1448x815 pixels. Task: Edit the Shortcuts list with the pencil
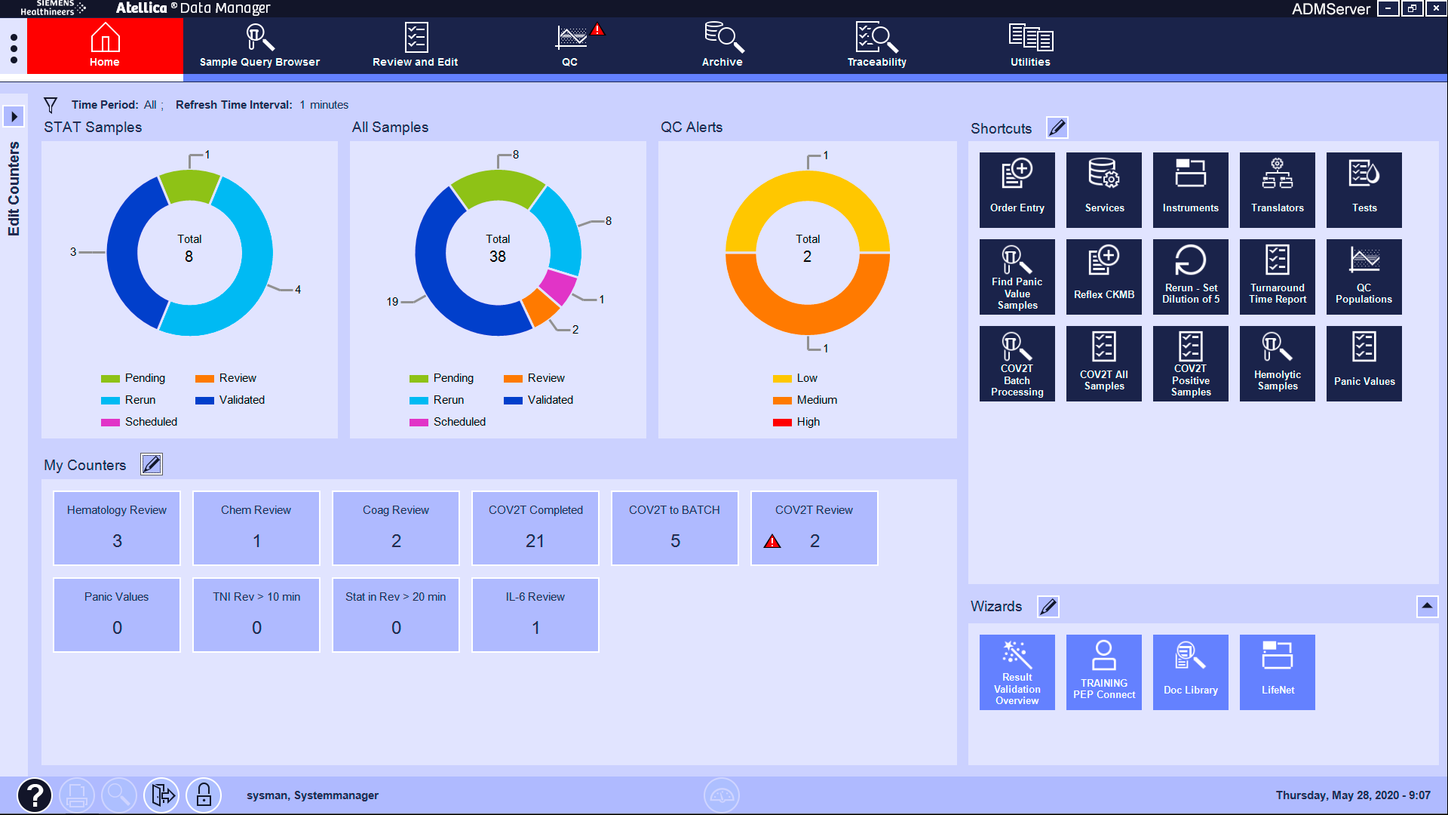1057,127
